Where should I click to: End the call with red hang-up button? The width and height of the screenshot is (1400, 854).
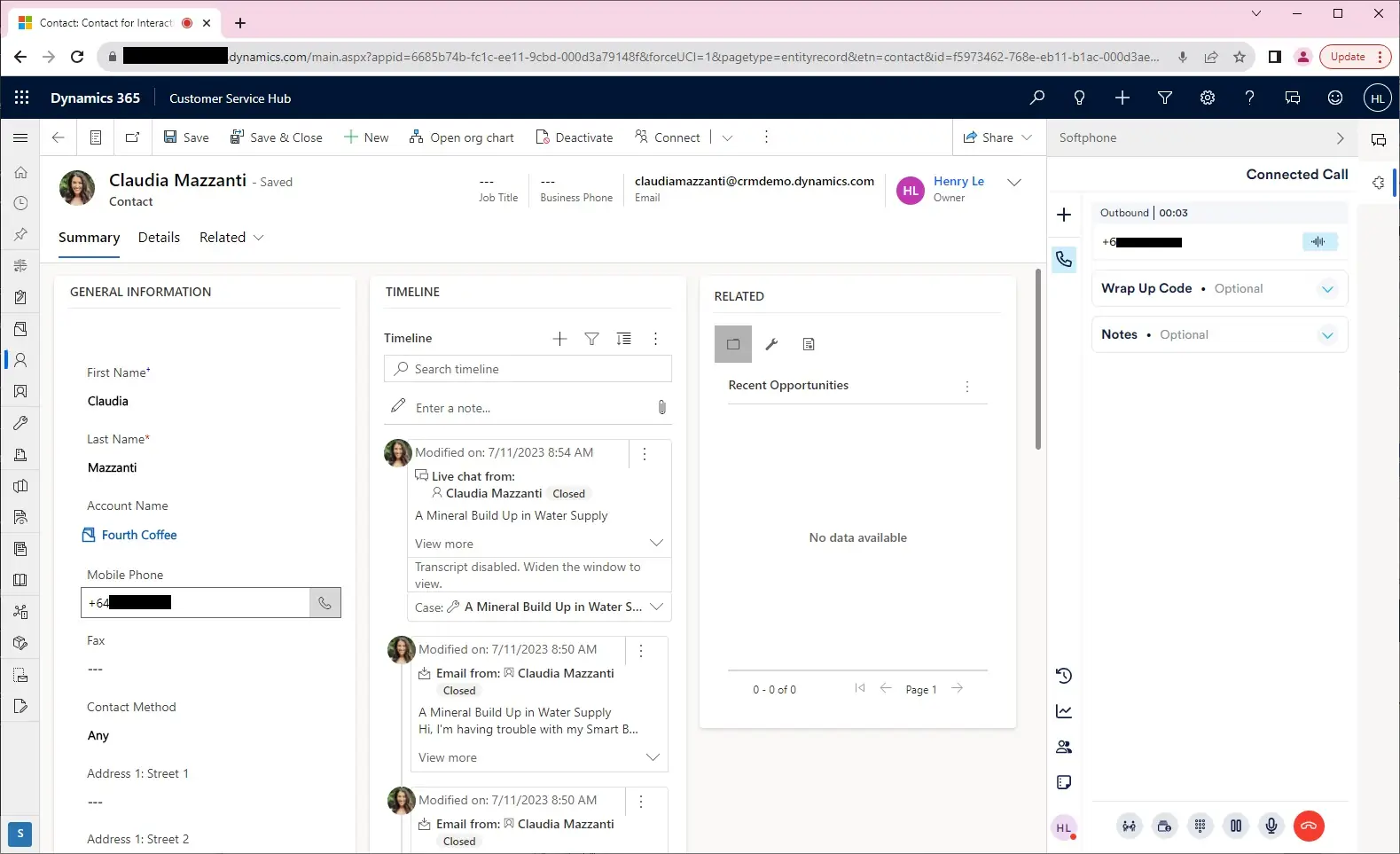(1308, 826)
